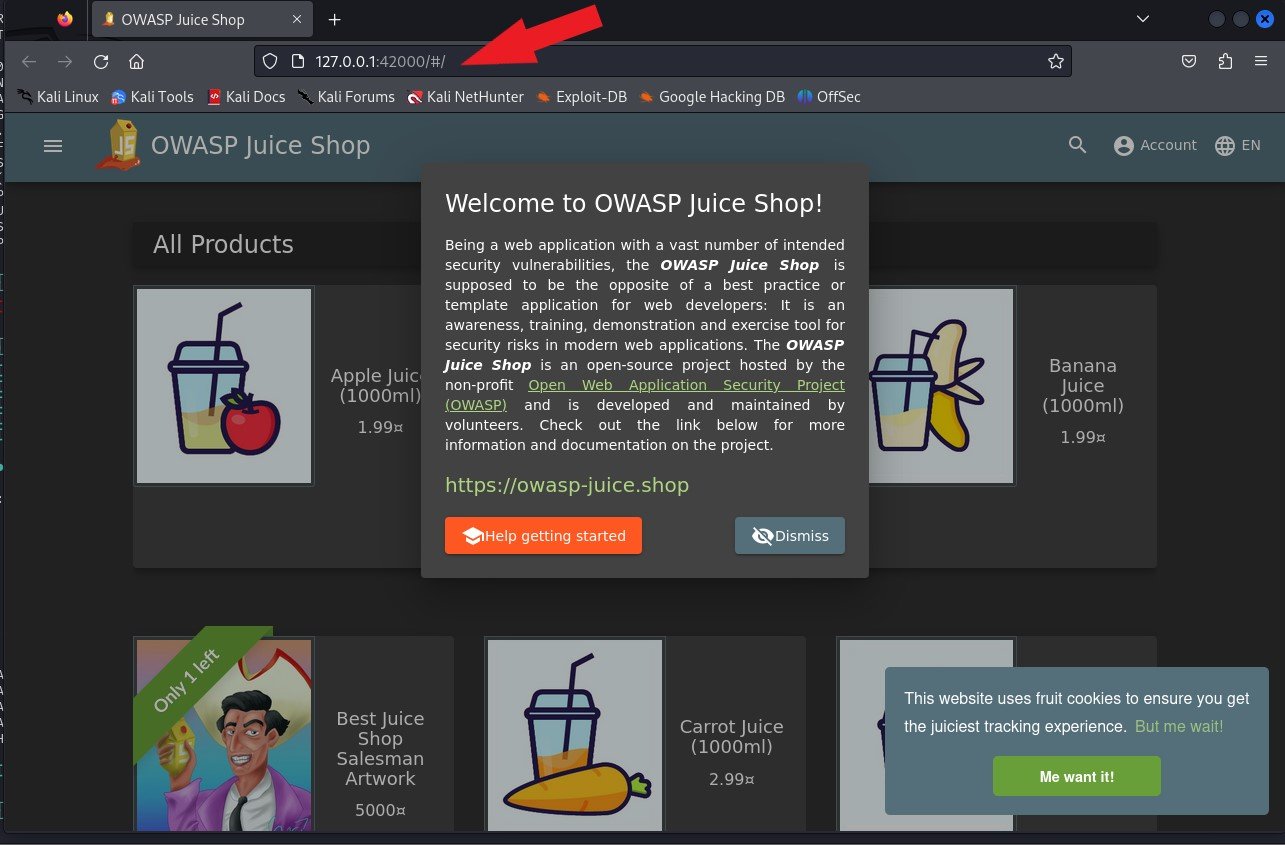Open the Carrot Juice product image
The width and height of the screenshot is (1285, 845).
pyautogui.click(x=575, y=735)
